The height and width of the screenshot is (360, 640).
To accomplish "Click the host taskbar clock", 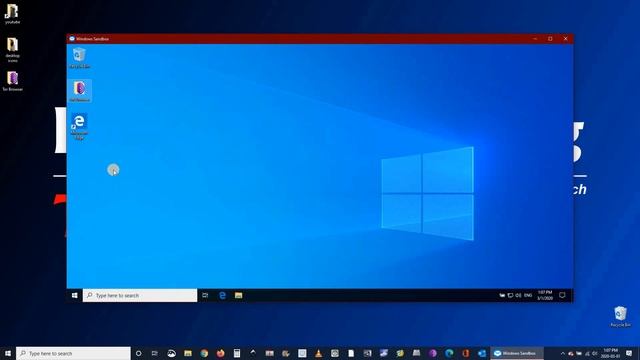I will coord(611,353).
